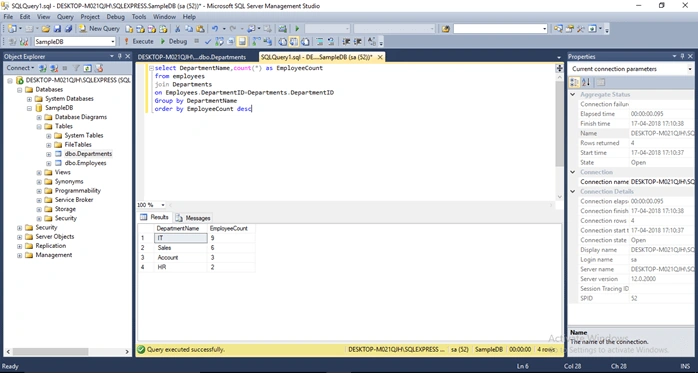Open a Database Engine Query icon

pos(129,28)
